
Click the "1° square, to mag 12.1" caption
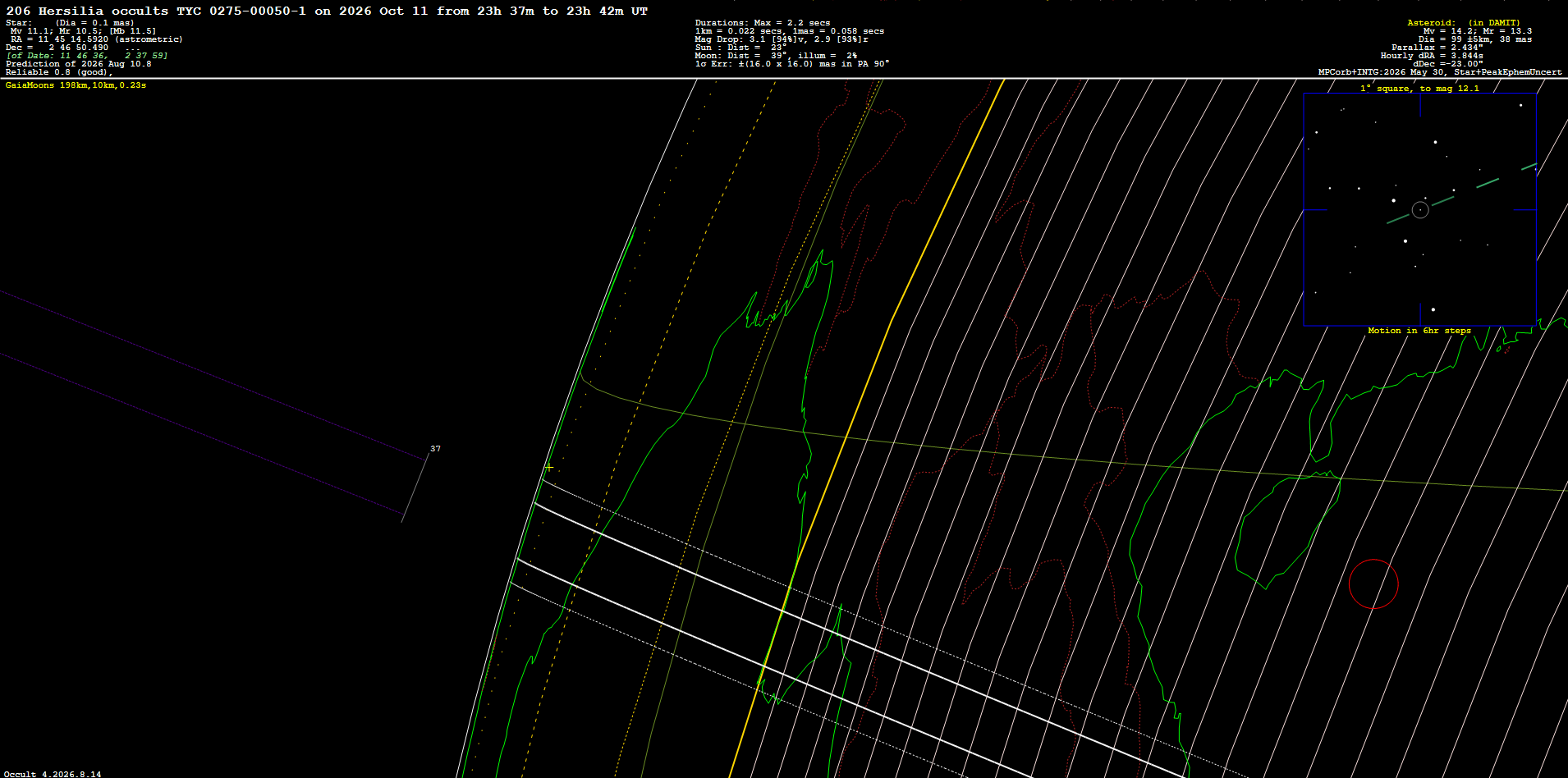pos(1419,89)
